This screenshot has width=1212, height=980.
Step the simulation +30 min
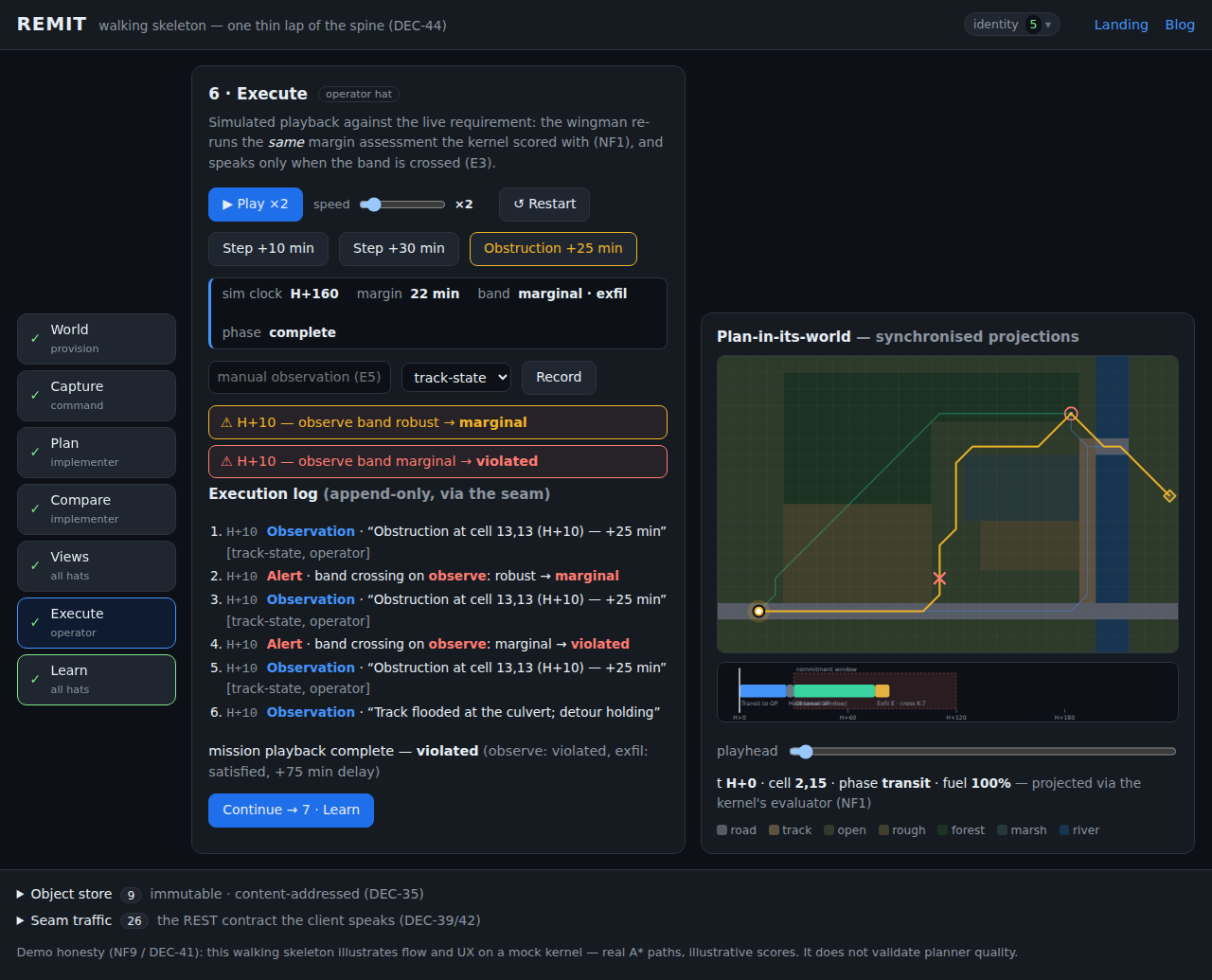click(x=399, y=248)
